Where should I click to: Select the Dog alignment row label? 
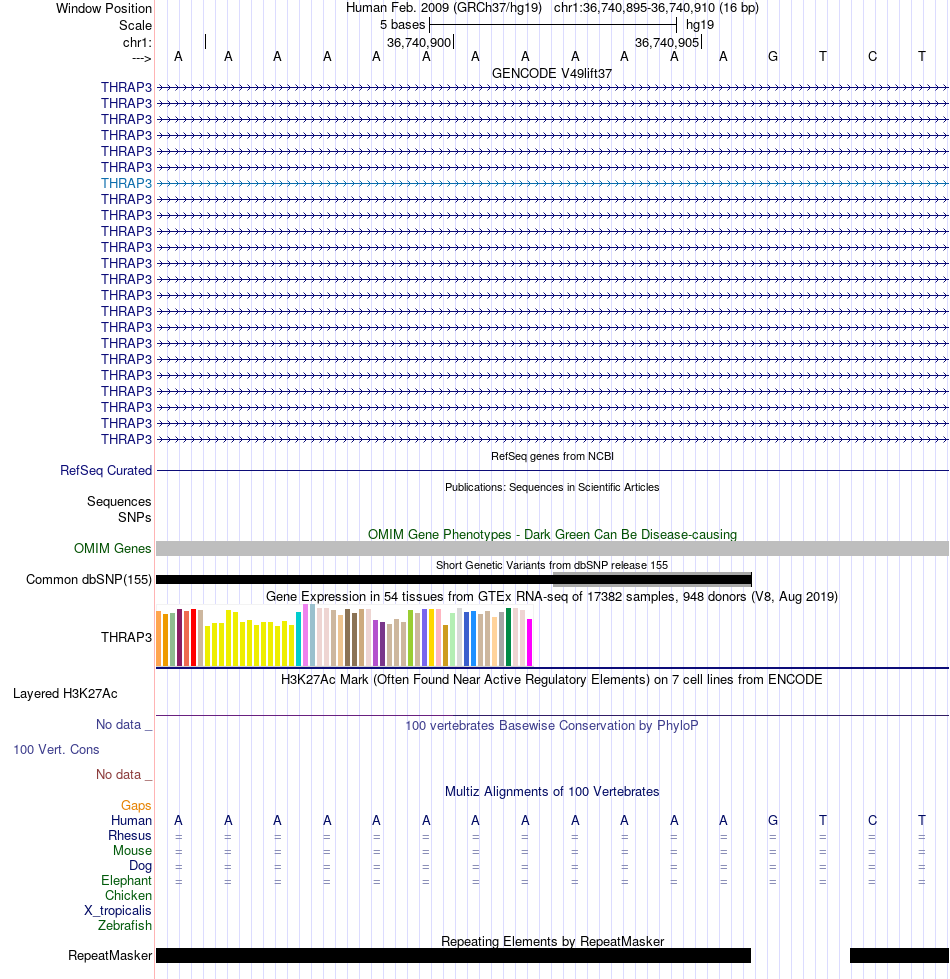(x=140, y=865)
